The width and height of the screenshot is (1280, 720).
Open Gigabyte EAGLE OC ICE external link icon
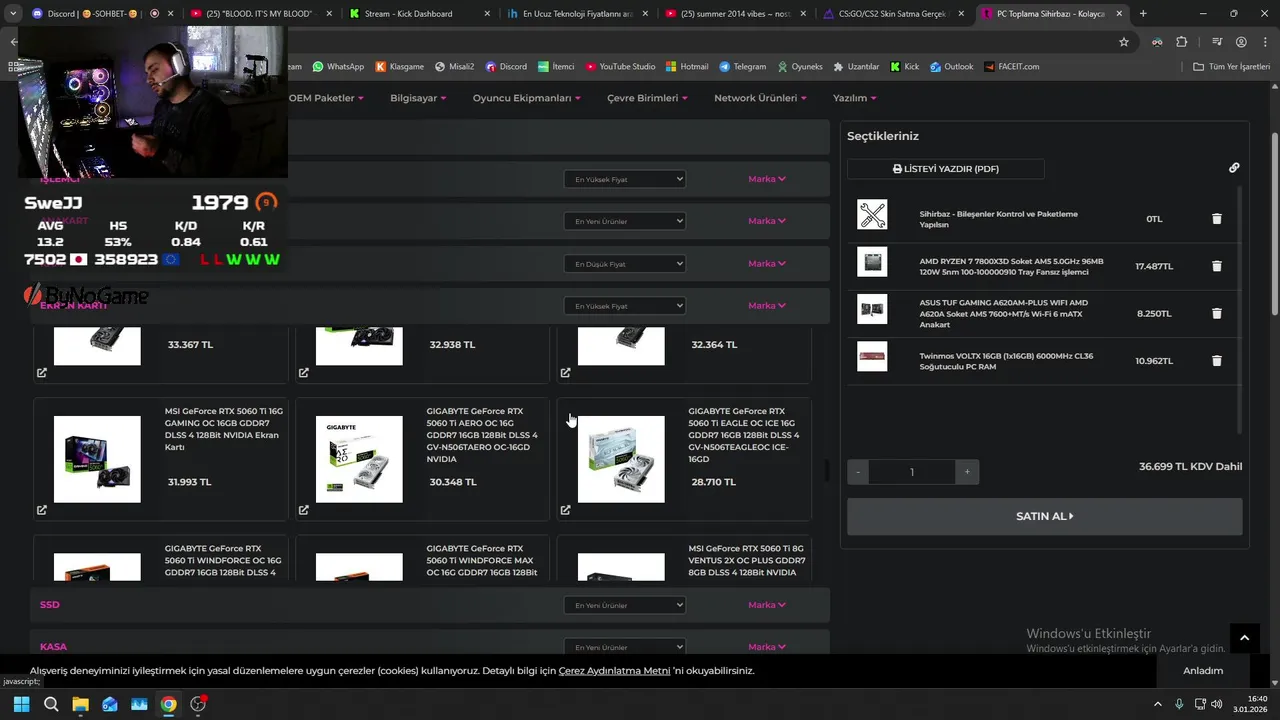pyautogui.click(x=566, y=510)
